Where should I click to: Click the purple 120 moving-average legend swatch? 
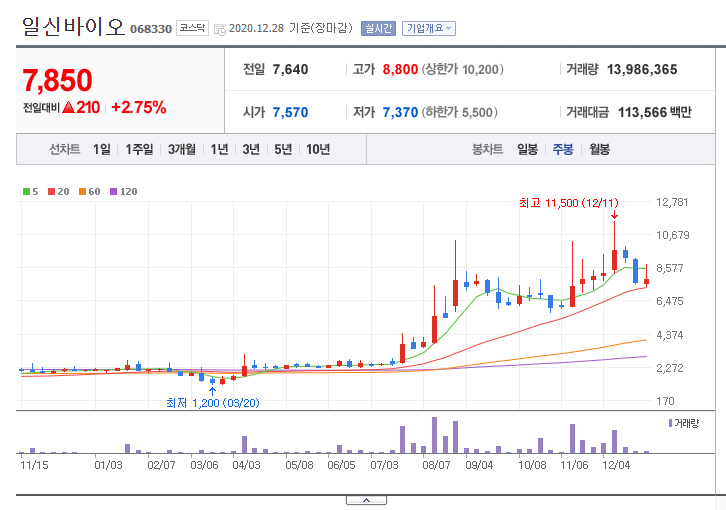[x=113, y=191]
